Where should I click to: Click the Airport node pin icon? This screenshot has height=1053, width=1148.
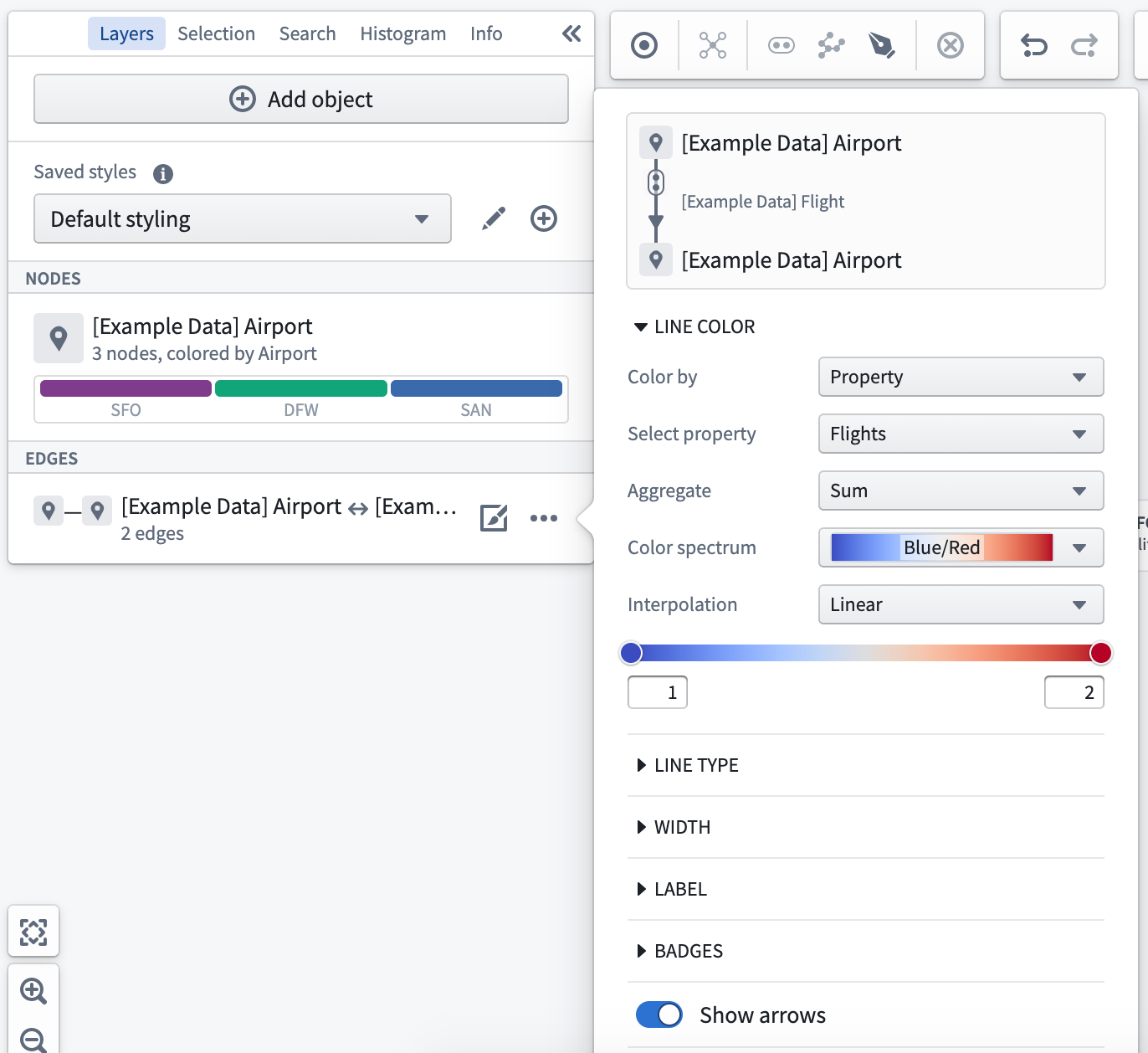(x=59, y=338)
